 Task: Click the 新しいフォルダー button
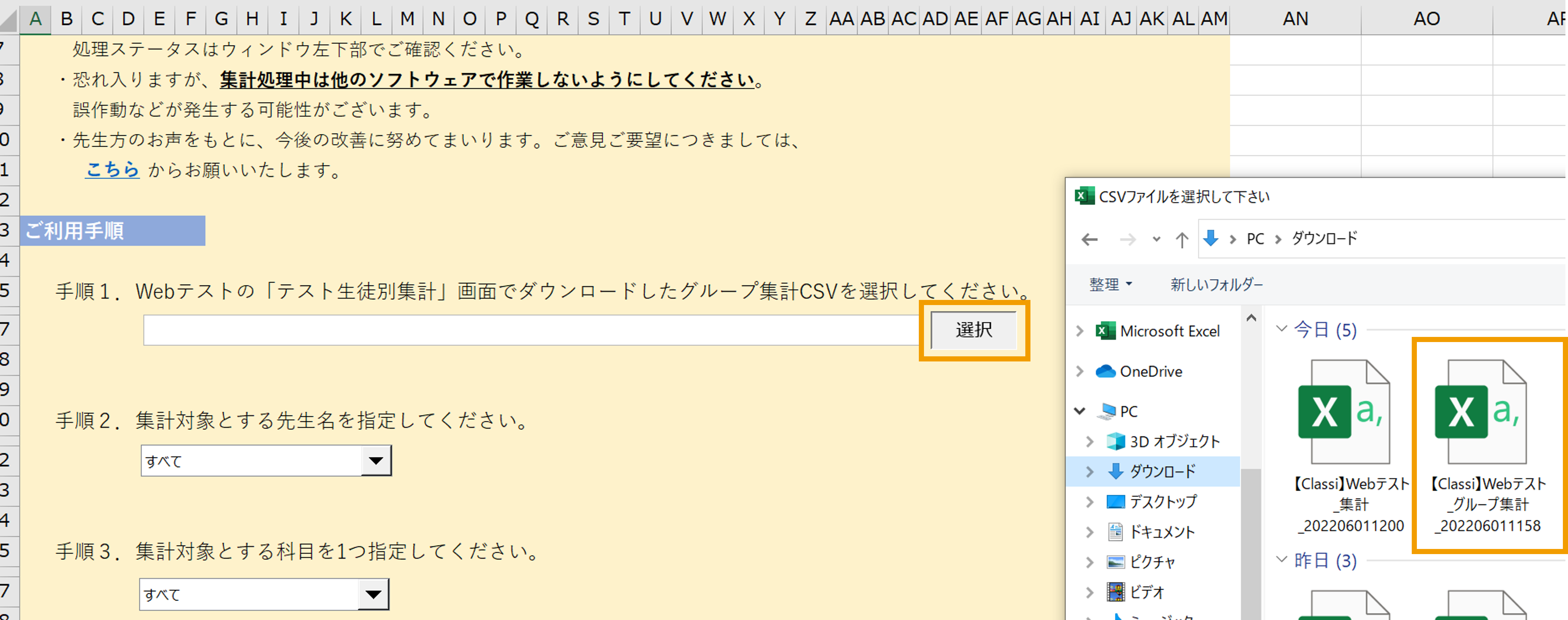tap(1216, 285)
